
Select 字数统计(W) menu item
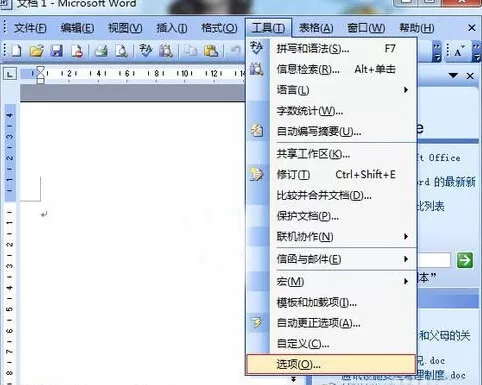point(331,111)
